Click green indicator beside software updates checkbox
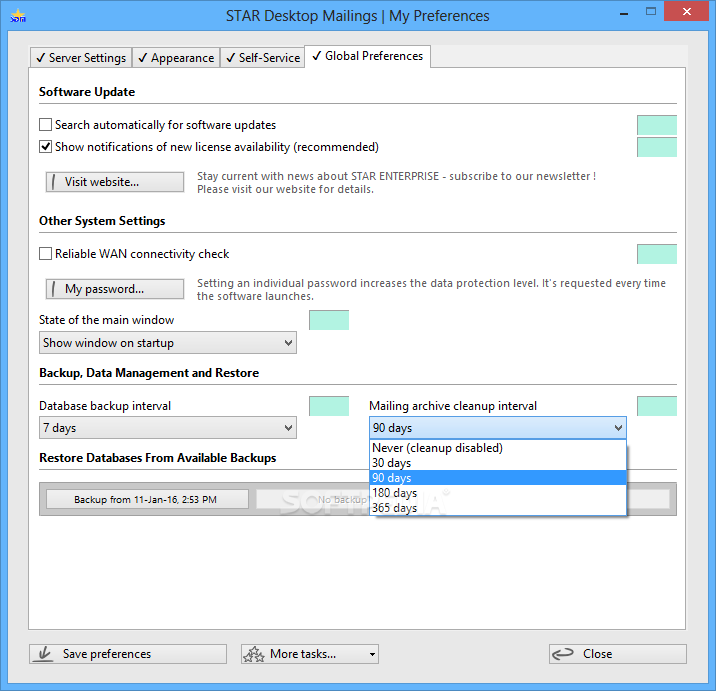The width and height of the screenshot is (716, 691). tap(657, 125)
